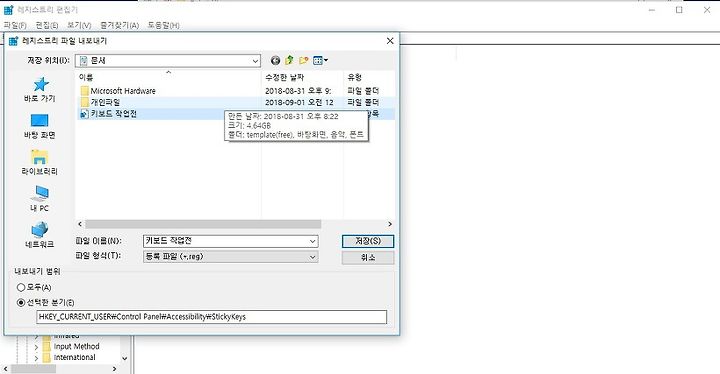Close the export registry file dialog

point(390,41)
